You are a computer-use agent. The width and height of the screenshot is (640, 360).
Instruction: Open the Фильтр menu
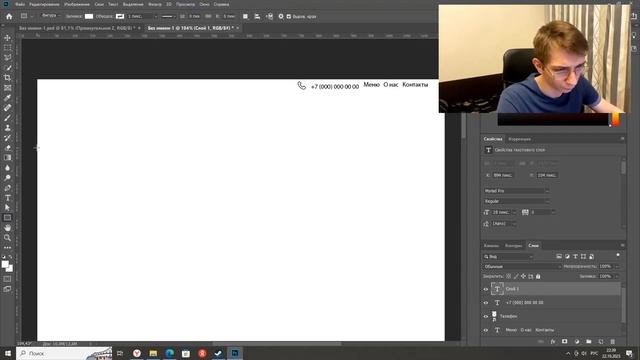tap(155, 4)
